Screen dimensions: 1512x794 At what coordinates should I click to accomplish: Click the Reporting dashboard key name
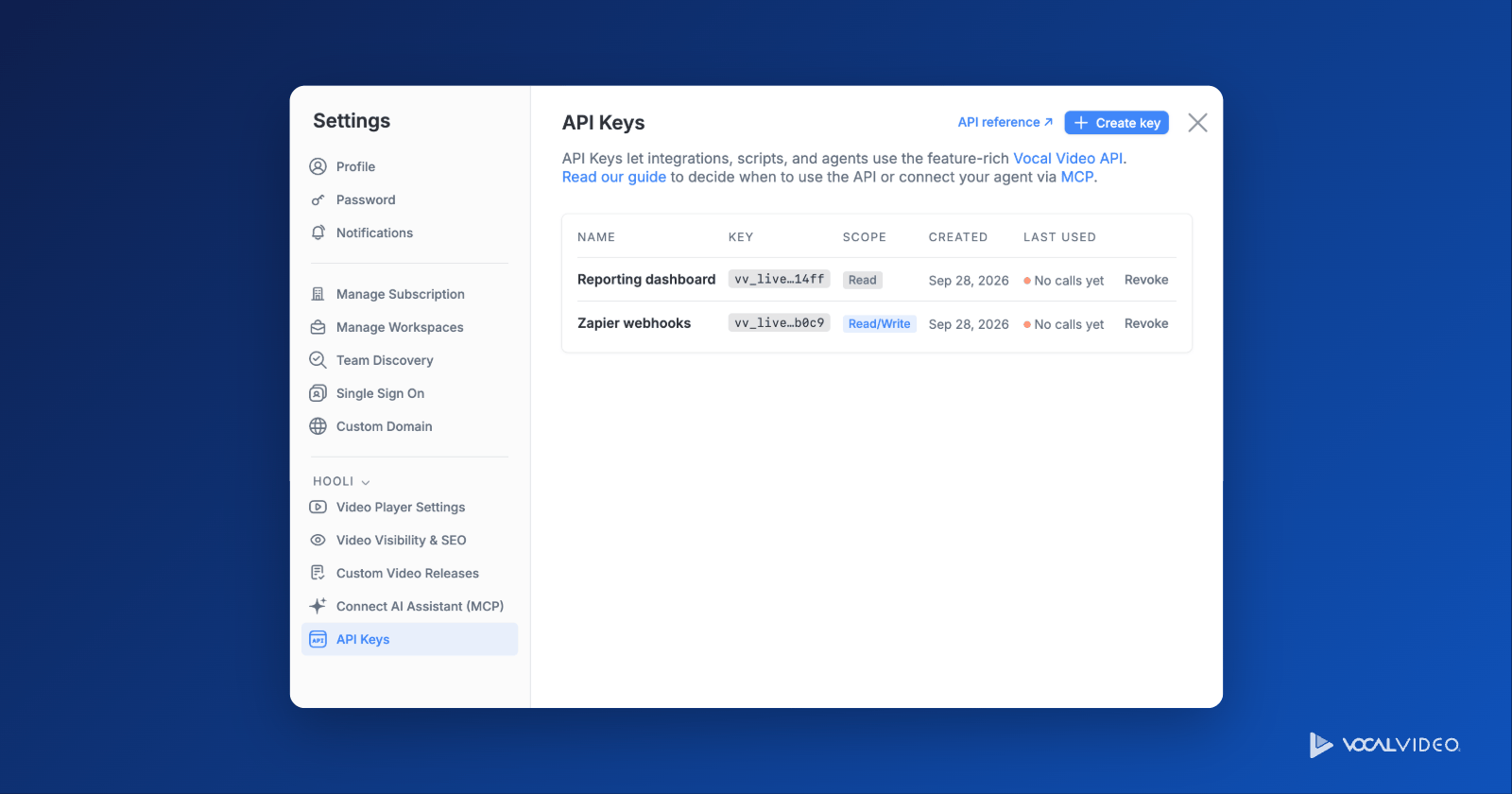coord(646,279)
